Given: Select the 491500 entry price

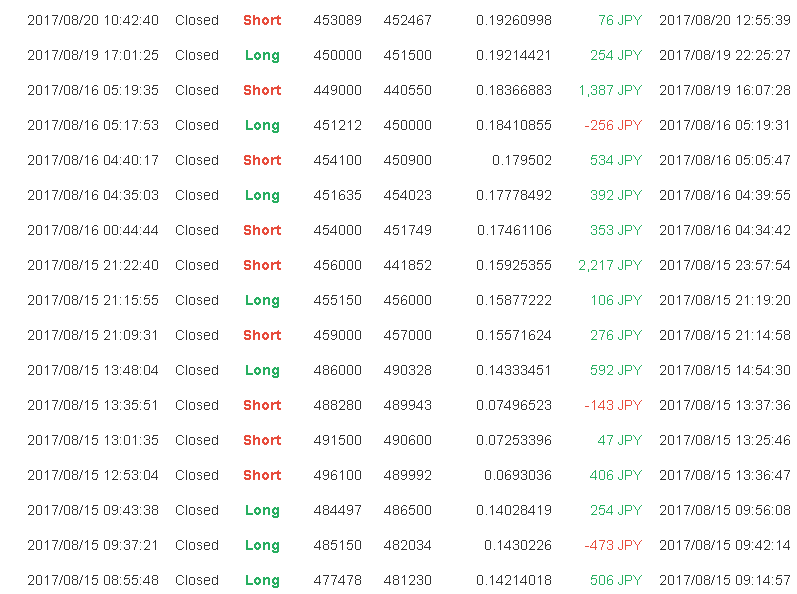Looking at the screenshot, I should [x=338, y=441].
